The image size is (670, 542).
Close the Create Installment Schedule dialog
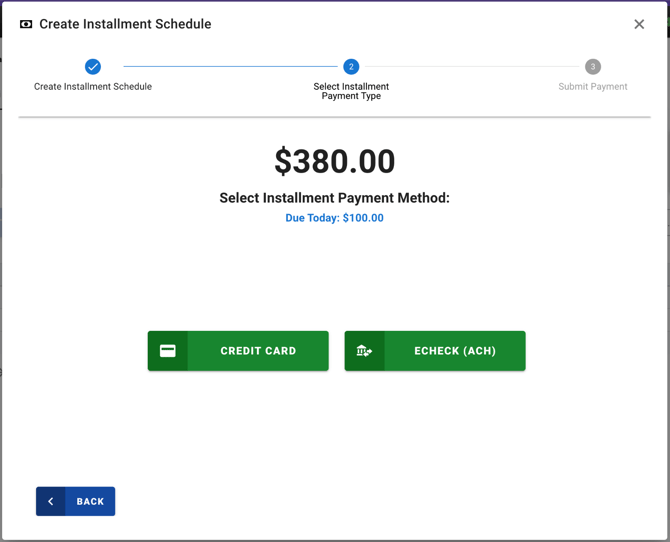(x=639, y=24)
